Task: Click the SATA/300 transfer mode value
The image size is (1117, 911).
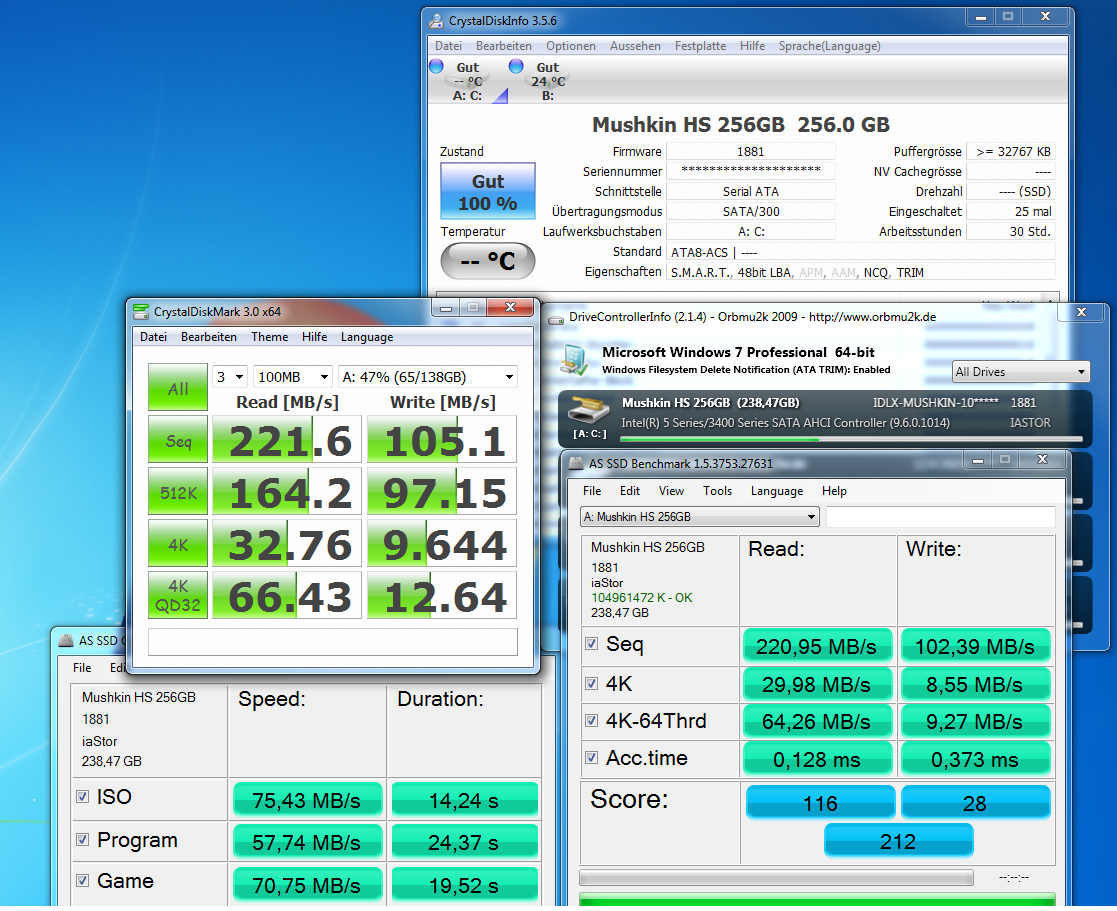Action: click(751, 211)
